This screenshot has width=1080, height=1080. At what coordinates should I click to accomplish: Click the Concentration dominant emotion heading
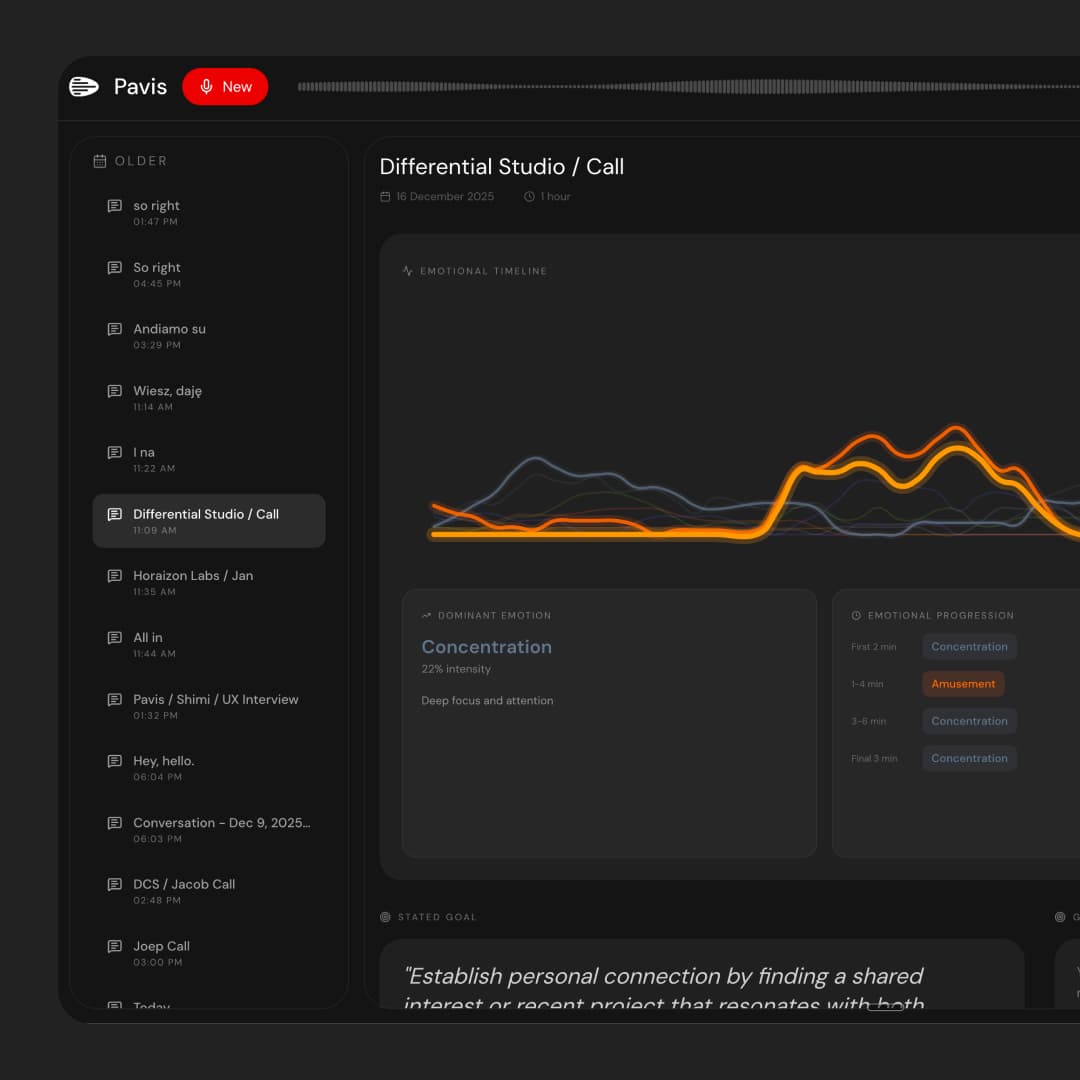coord(486,647)
